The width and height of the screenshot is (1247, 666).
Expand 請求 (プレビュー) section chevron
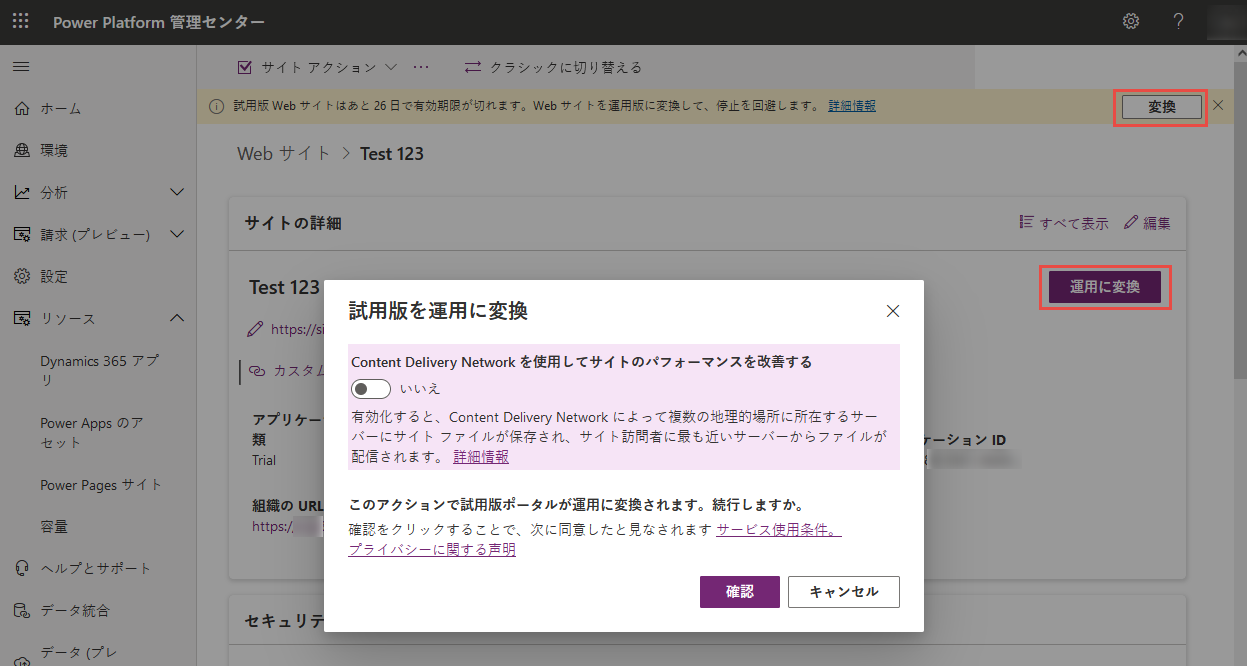177,234
